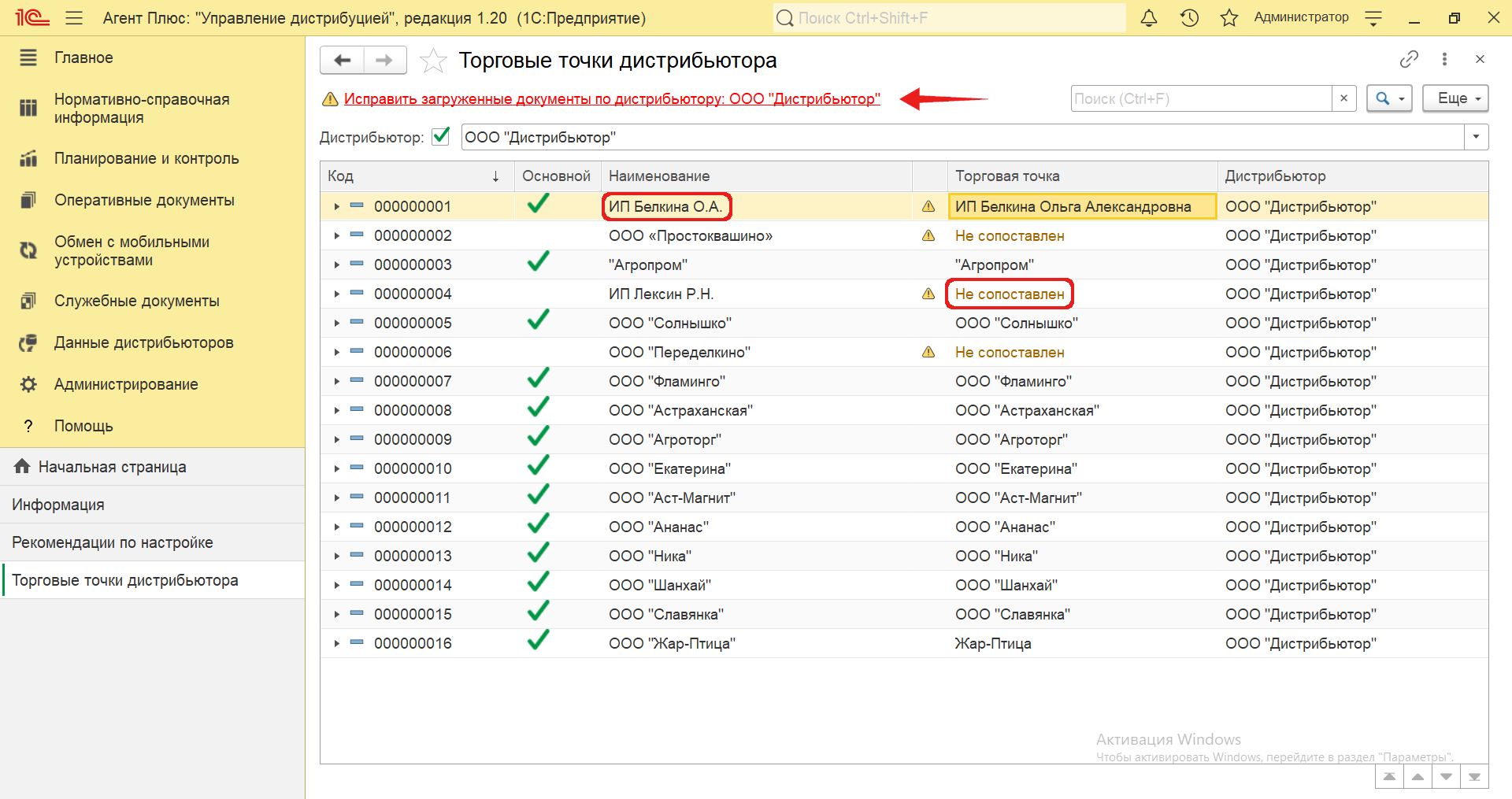Viewport: 1512px width, 799px height.
Task: Click global search field Поиск Ctrl+Shift+F
Action: pos(950,17)
